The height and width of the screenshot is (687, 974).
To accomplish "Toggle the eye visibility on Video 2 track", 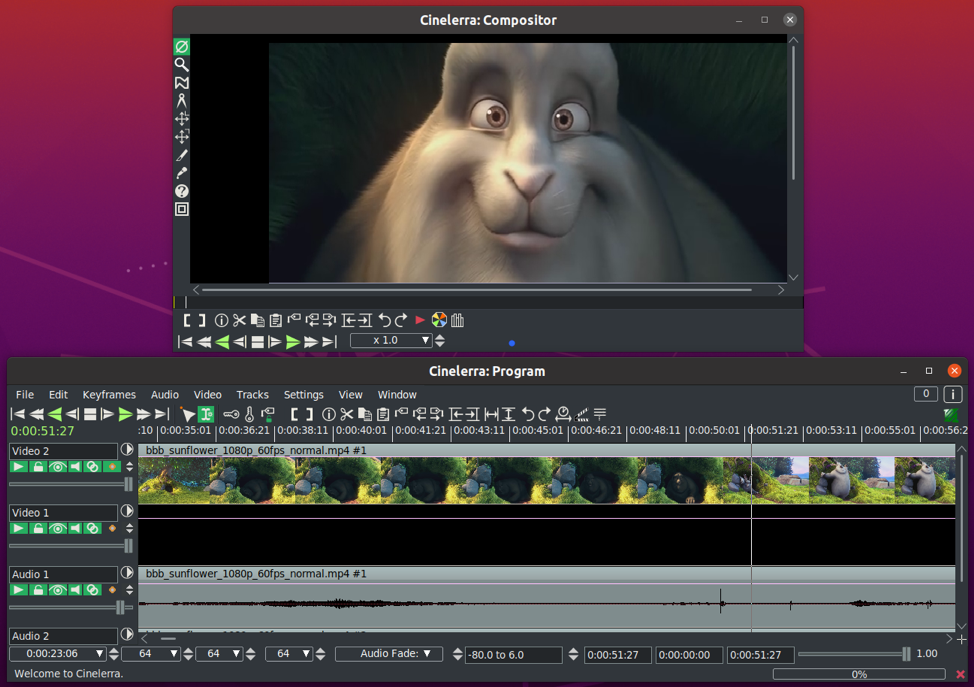I will (57, 467).
